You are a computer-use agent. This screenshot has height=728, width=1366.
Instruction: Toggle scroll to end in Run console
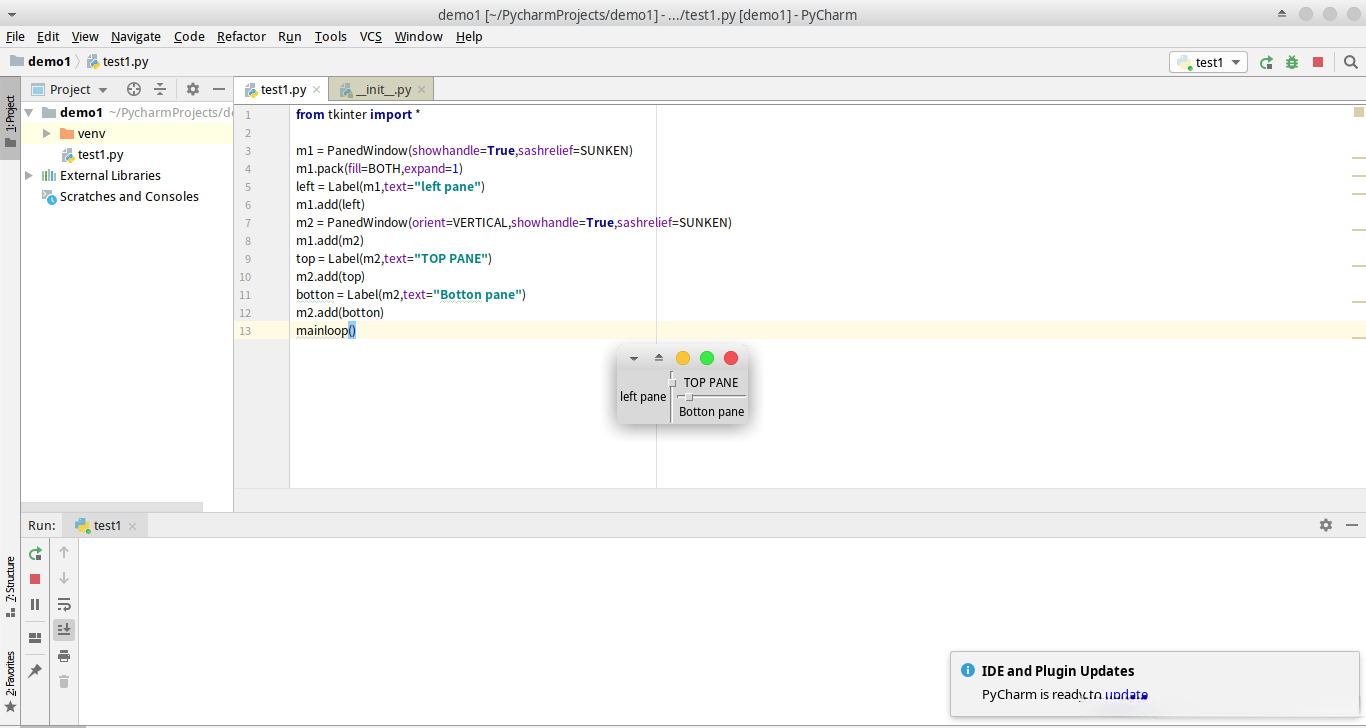pyautogui.click(x=64, y=630)
